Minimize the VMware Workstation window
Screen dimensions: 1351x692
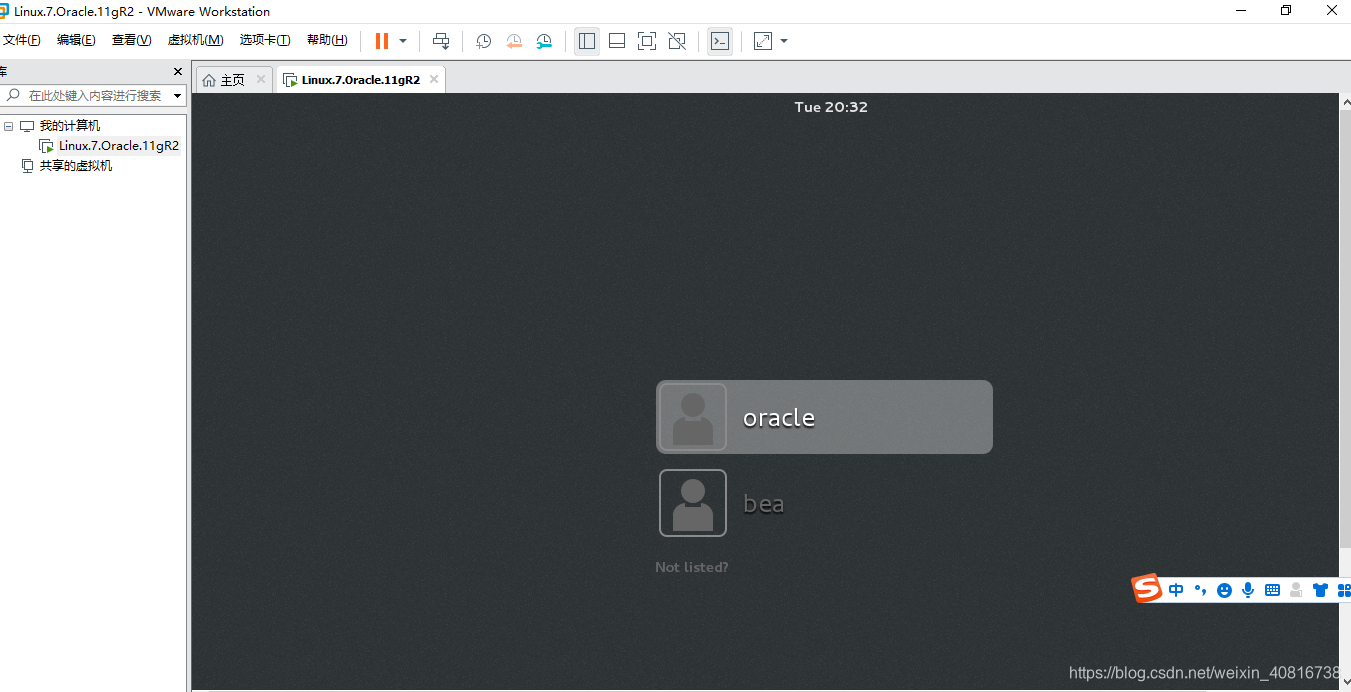1240,11
